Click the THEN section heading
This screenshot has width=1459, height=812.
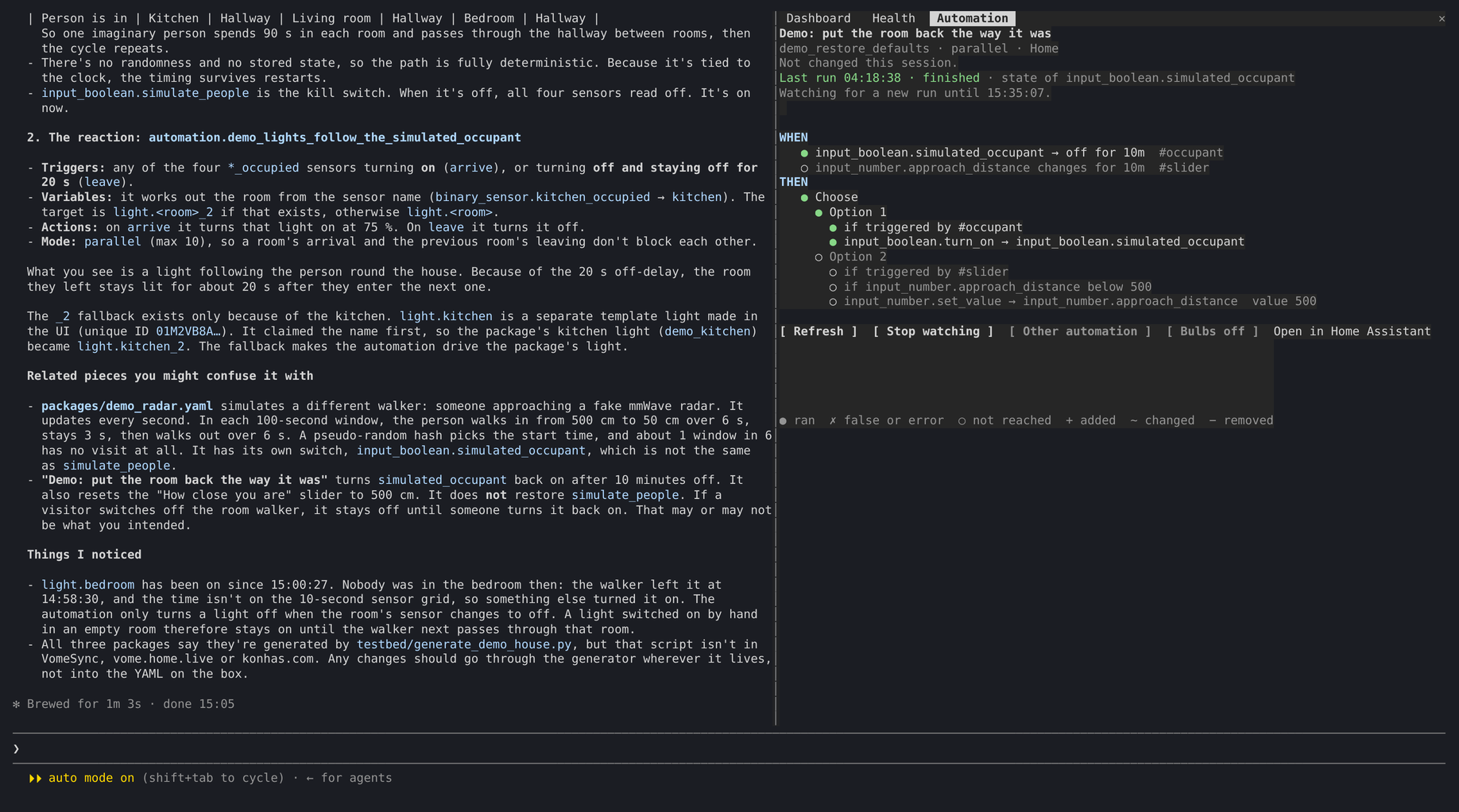pyautogui.click(x=793, y=182)
